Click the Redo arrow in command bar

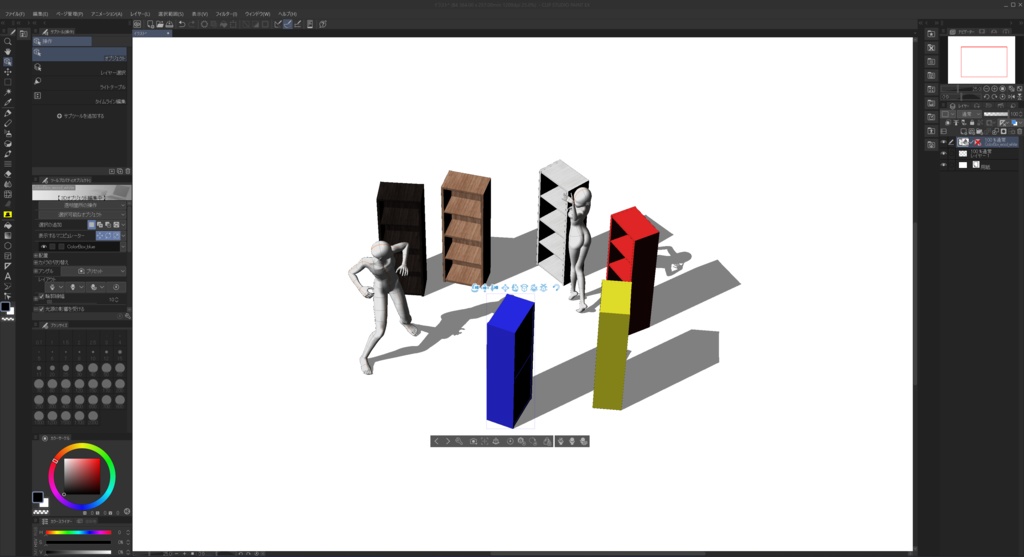click(191, 24)
